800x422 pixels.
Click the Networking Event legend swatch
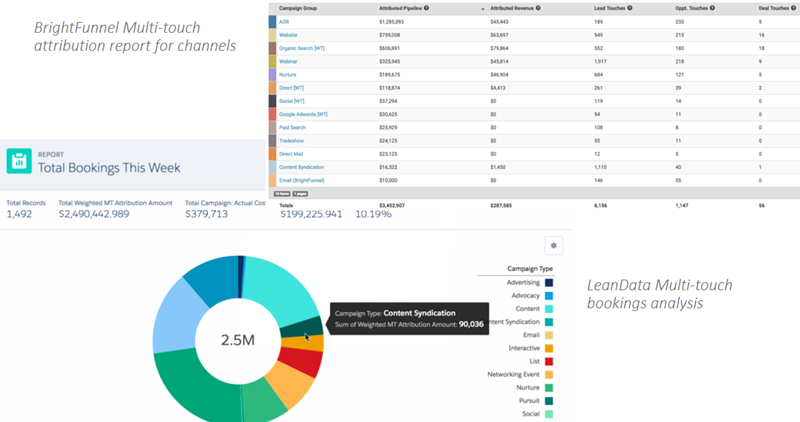549,375
